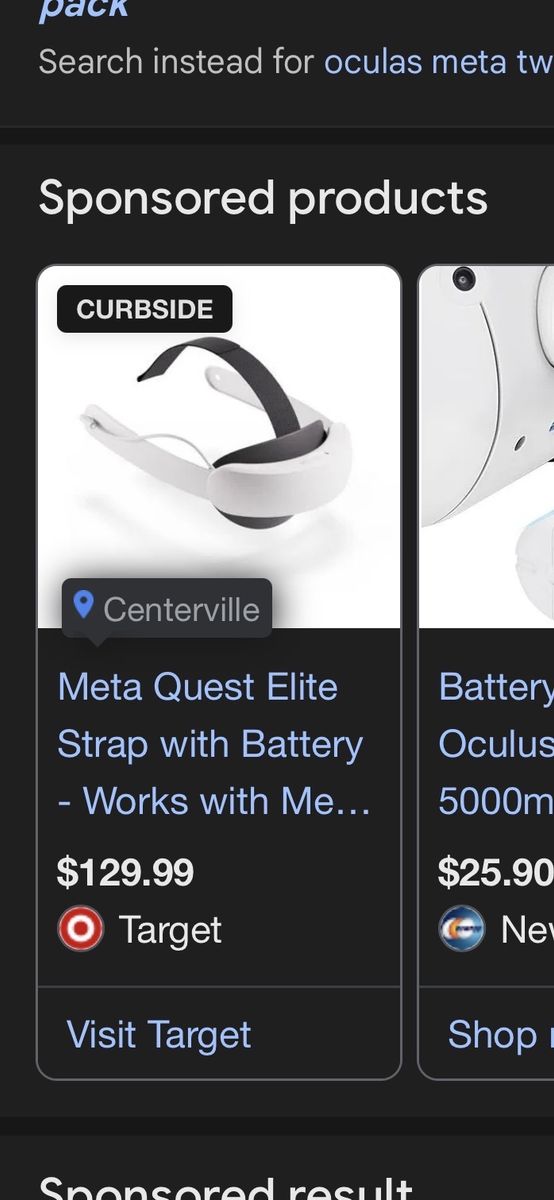Tap the second product's headset image

coord(487,447)
